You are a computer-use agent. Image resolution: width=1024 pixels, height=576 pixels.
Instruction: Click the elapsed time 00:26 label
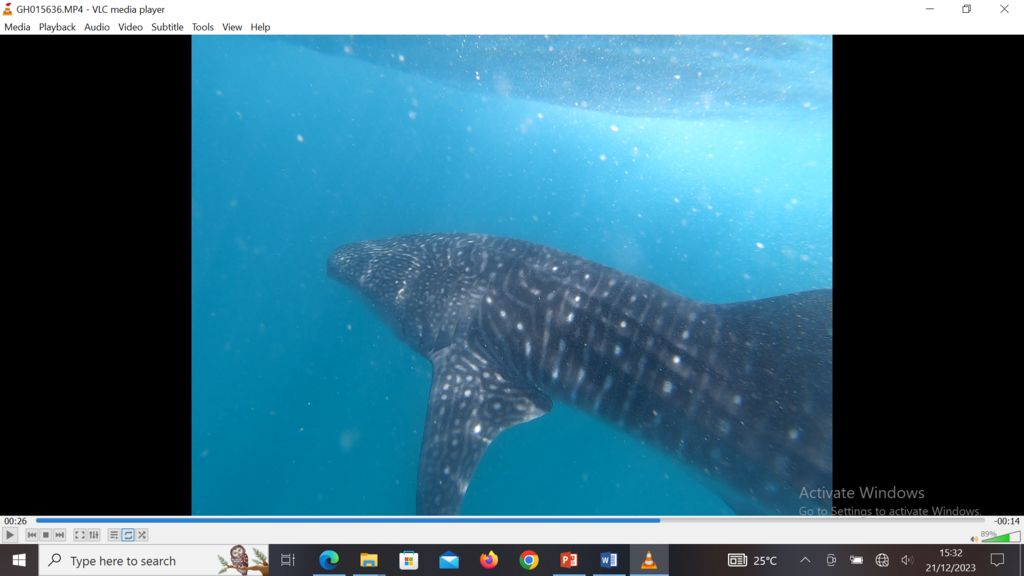pos(15,521)
